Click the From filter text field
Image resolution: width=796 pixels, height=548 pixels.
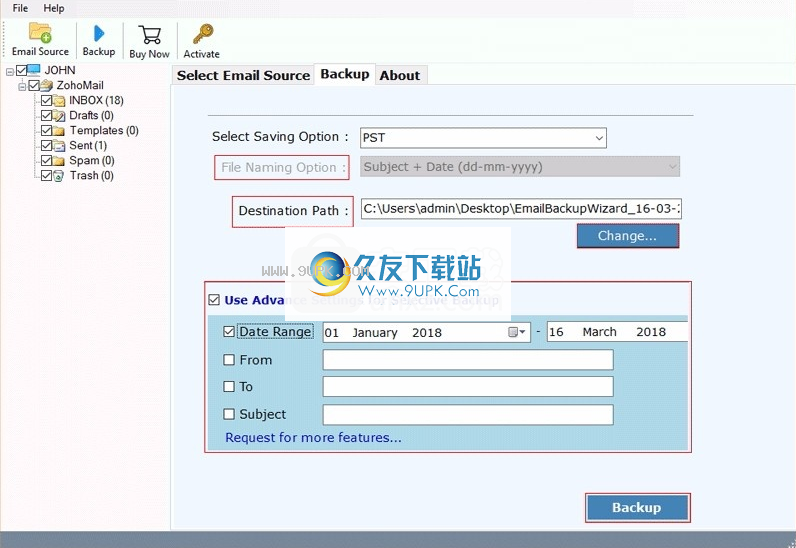pos(468,360)
